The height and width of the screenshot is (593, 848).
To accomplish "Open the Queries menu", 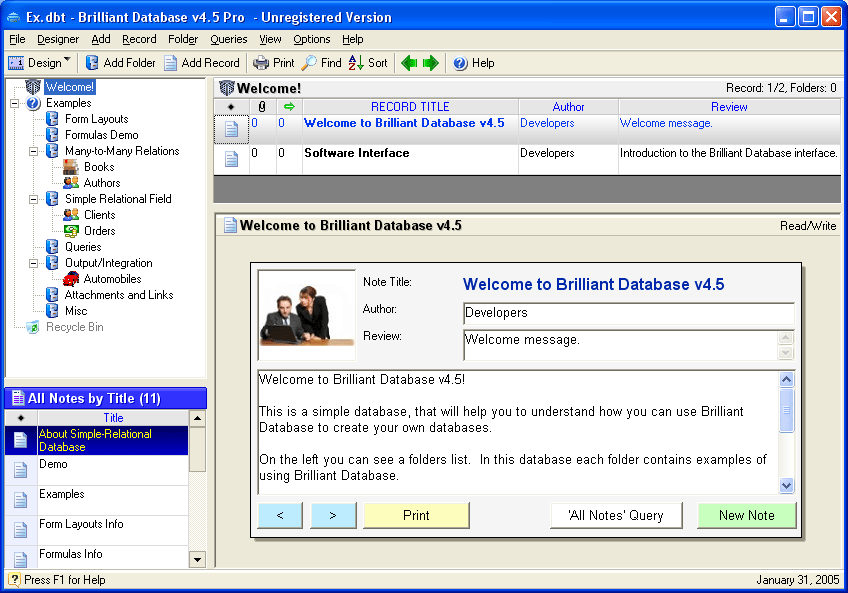I will (x=229, y=39).
